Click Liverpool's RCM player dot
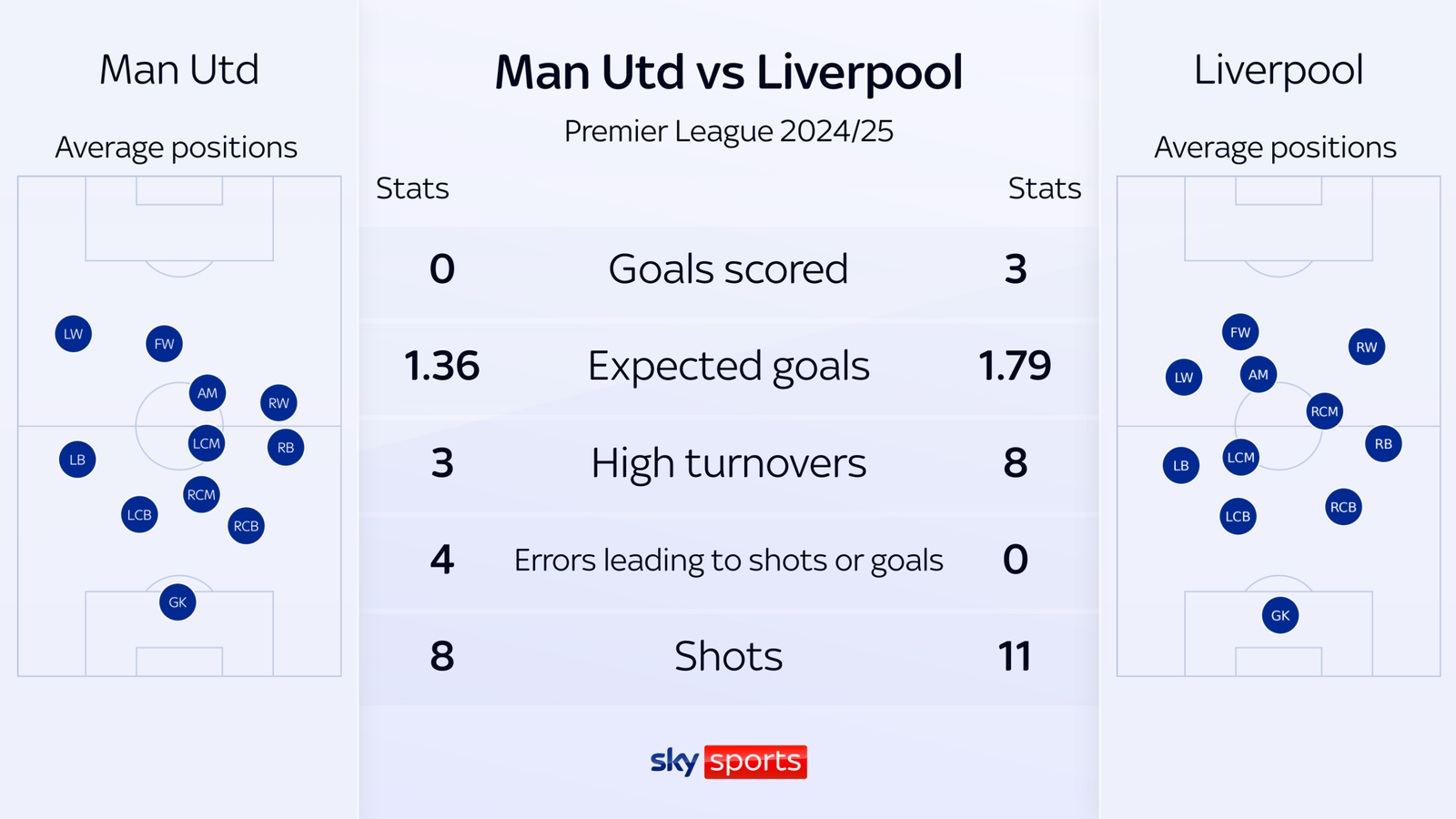The image size is (1456, 819). pyautogui.click(x=1324, y=411)
